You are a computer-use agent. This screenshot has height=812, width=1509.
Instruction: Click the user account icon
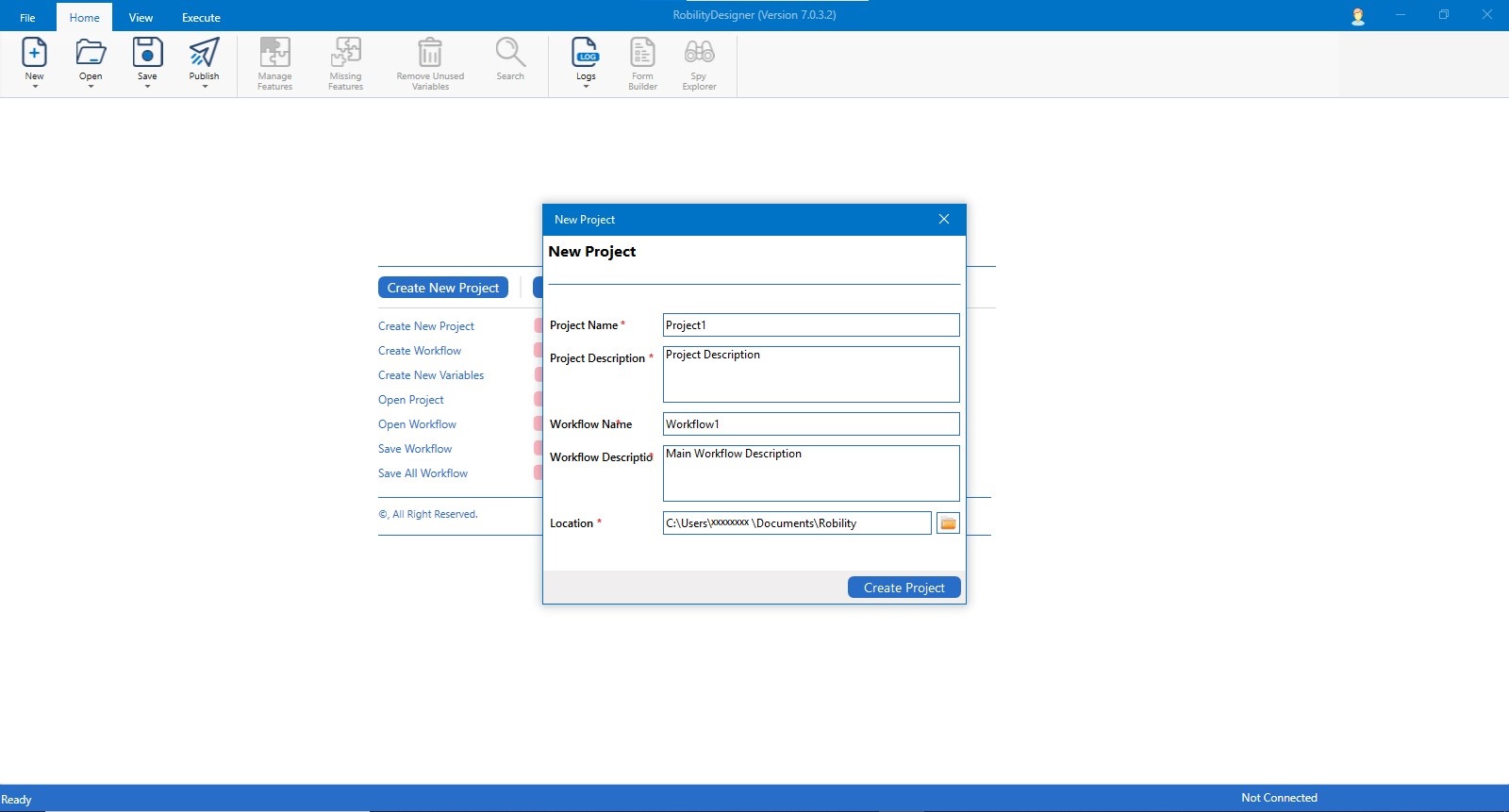1358,16
